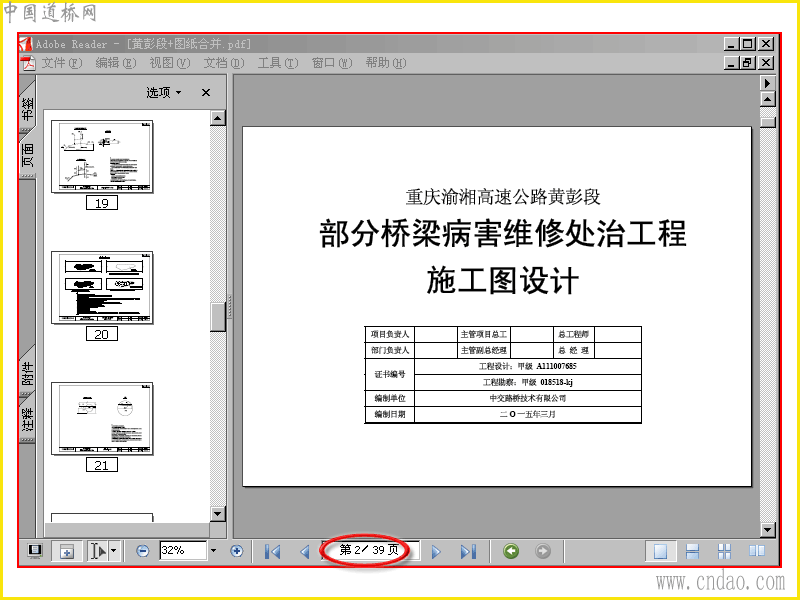Go back to the previous view with the green arrow

click(x=511, y=551)
